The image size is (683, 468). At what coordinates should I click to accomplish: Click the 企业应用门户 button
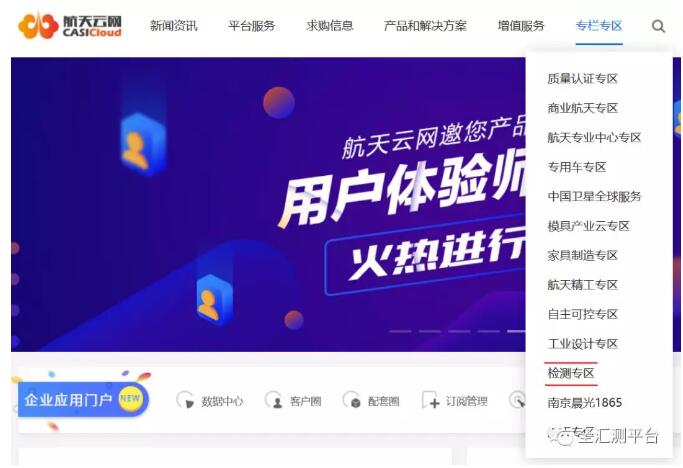[x=83, y=400]
